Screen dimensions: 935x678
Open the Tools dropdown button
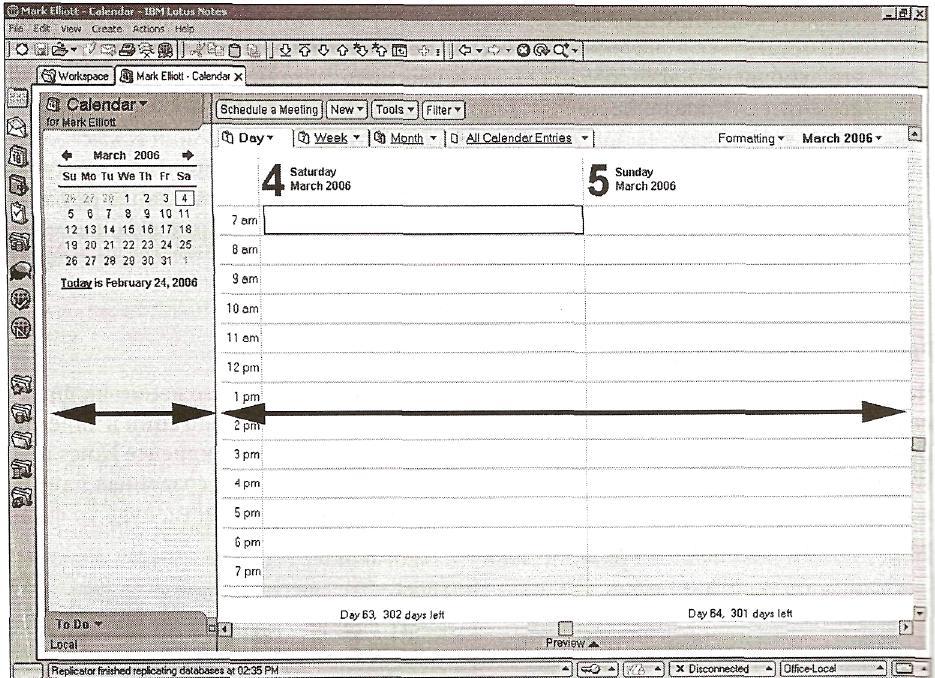394,110
